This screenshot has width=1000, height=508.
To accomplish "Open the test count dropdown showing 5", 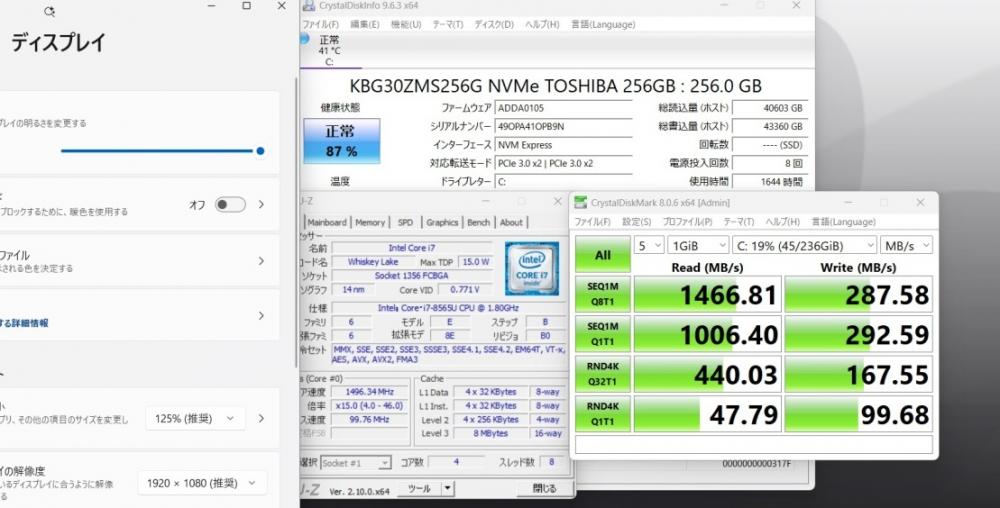I will coord(649,245).
